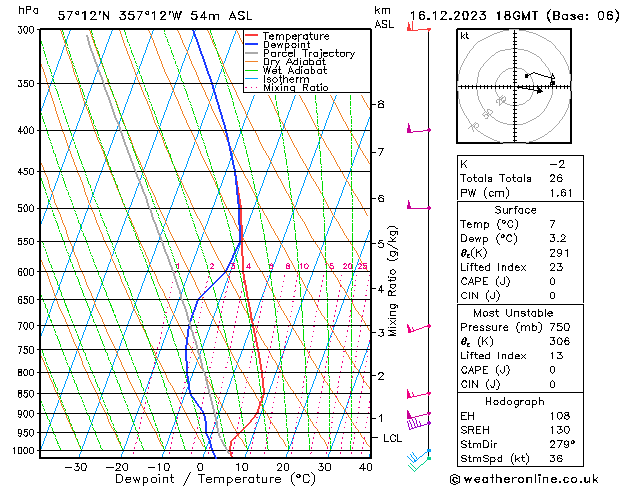Click the 300 hPa pressure label
Viewport: 629px width, 486px height.
[27, 30]
